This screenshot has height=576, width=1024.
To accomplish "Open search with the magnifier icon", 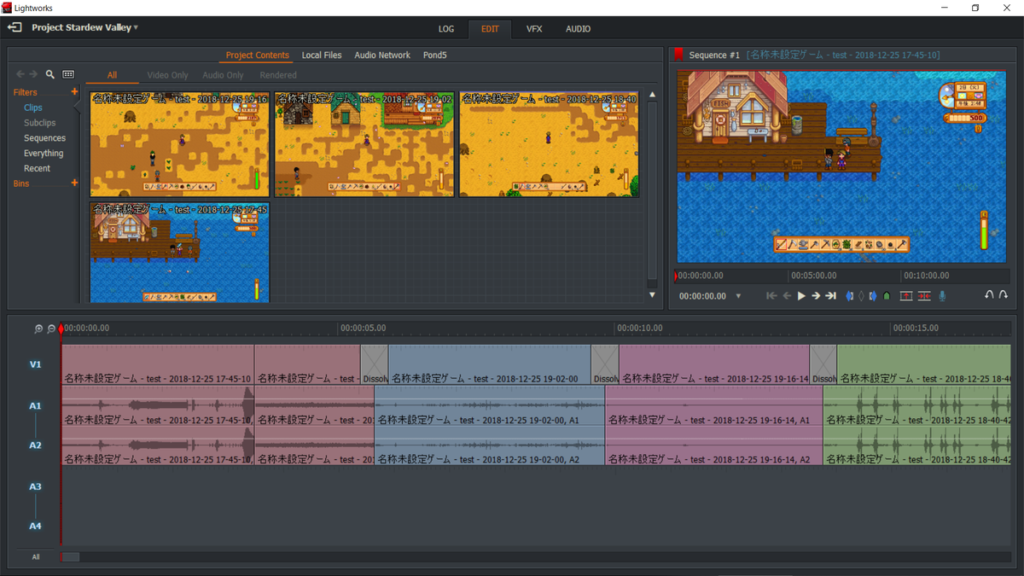I will 50,74.
